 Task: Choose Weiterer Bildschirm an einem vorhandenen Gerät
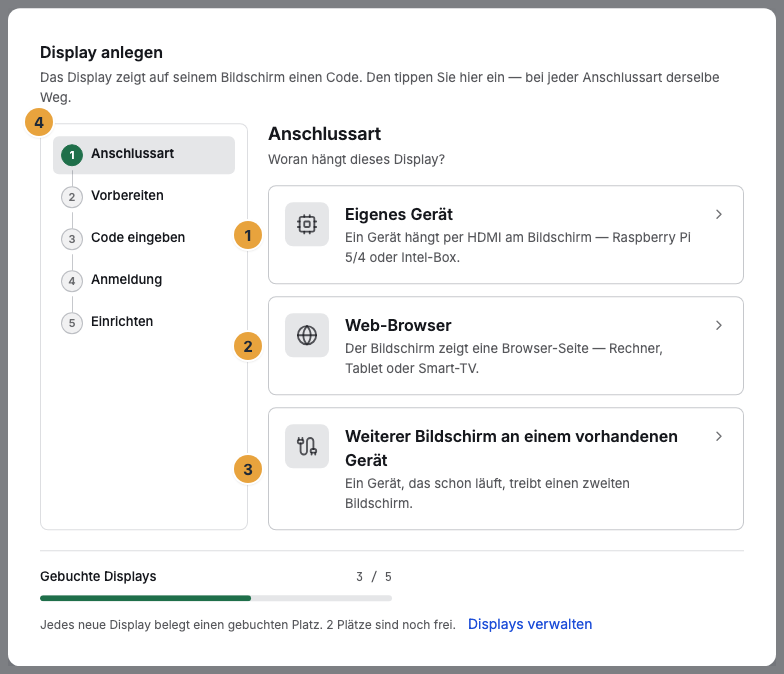(511, 448)
